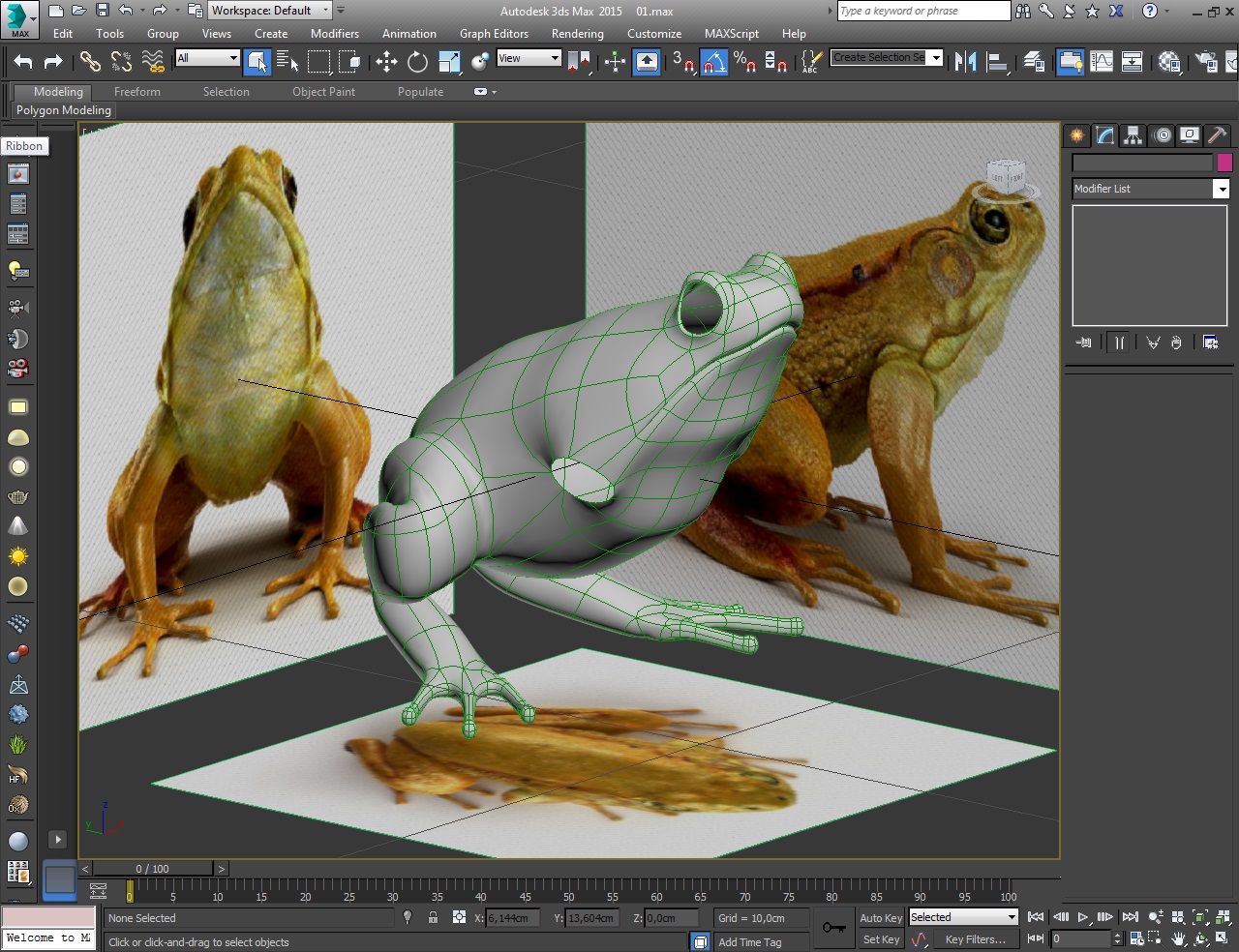Open the Create panel star icon

pyautogui.click(x=1076, y=136)
